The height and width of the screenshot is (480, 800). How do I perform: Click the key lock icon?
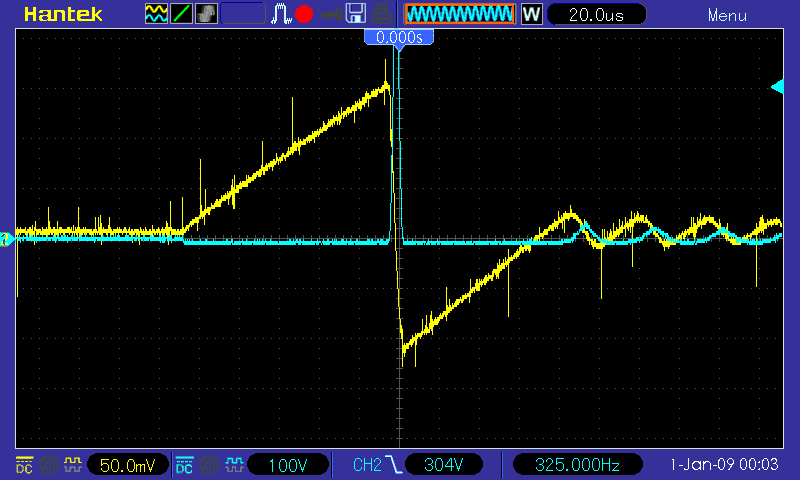[x=331, y=15]
